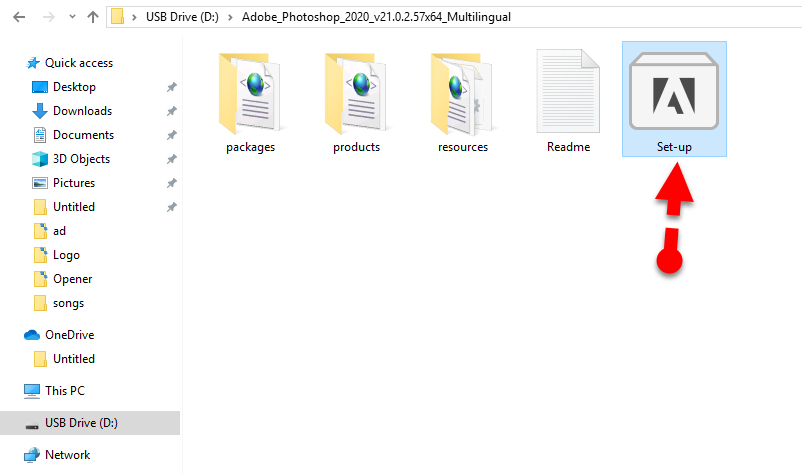The width and height of the screenshot is (802, 475).
Task: Click USB Drive (D:) in the address bar
Action: tap(183, 17)
